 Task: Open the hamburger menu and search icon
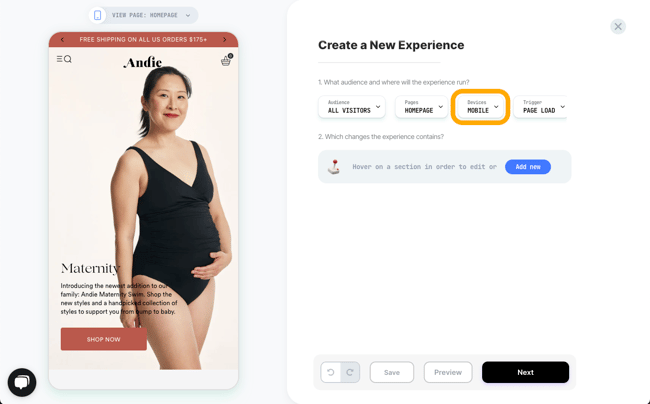pyautogui.click(x=64, y=59)
